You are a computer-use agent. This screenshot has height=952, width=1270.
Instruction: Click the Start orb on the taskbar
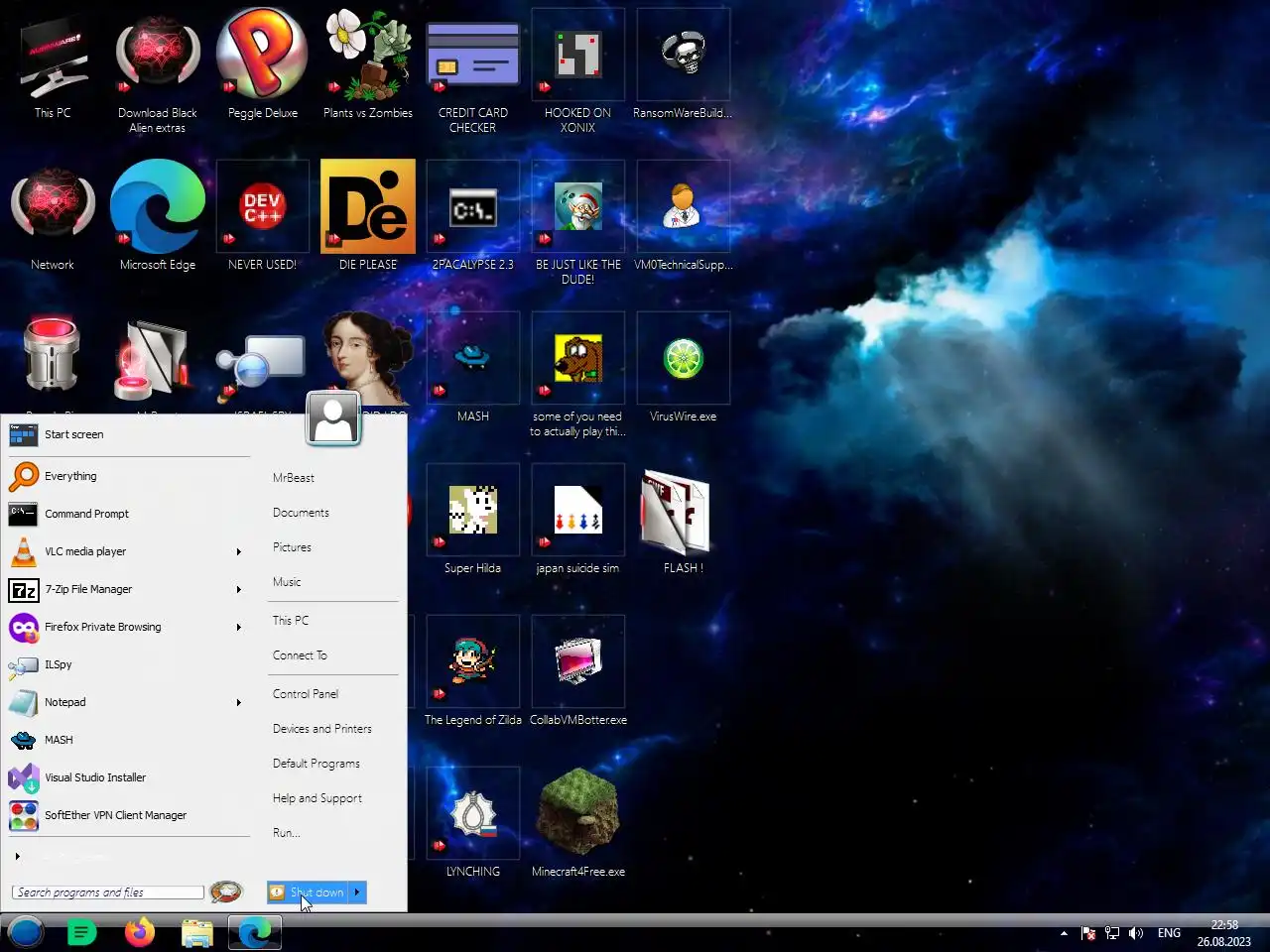tap(26, 932)
